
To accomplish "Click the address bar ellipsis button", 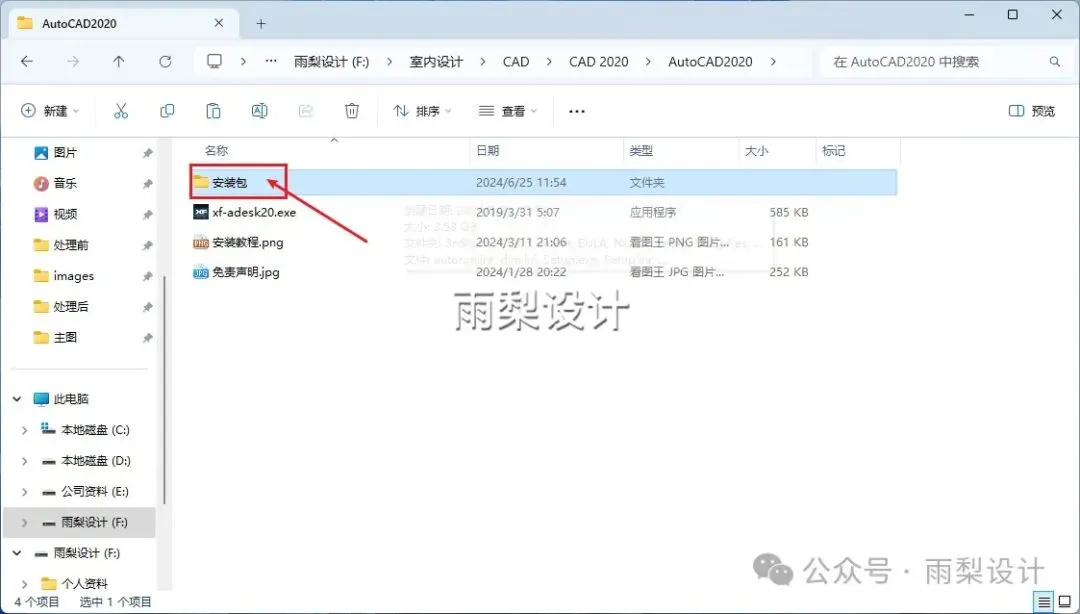I will [x=271, y=61].
